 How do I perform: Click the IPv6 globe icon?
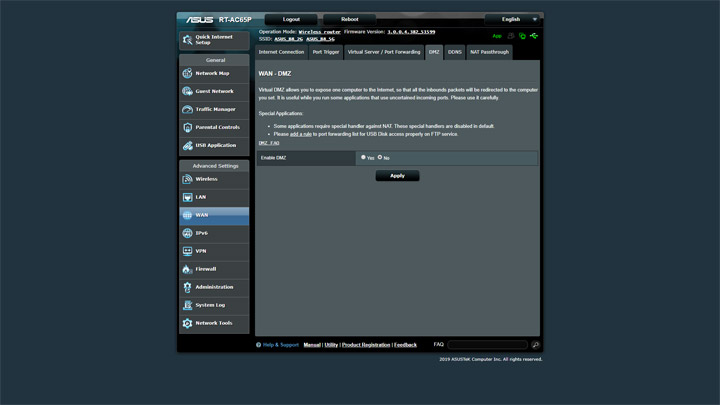(x=187, y=233)
